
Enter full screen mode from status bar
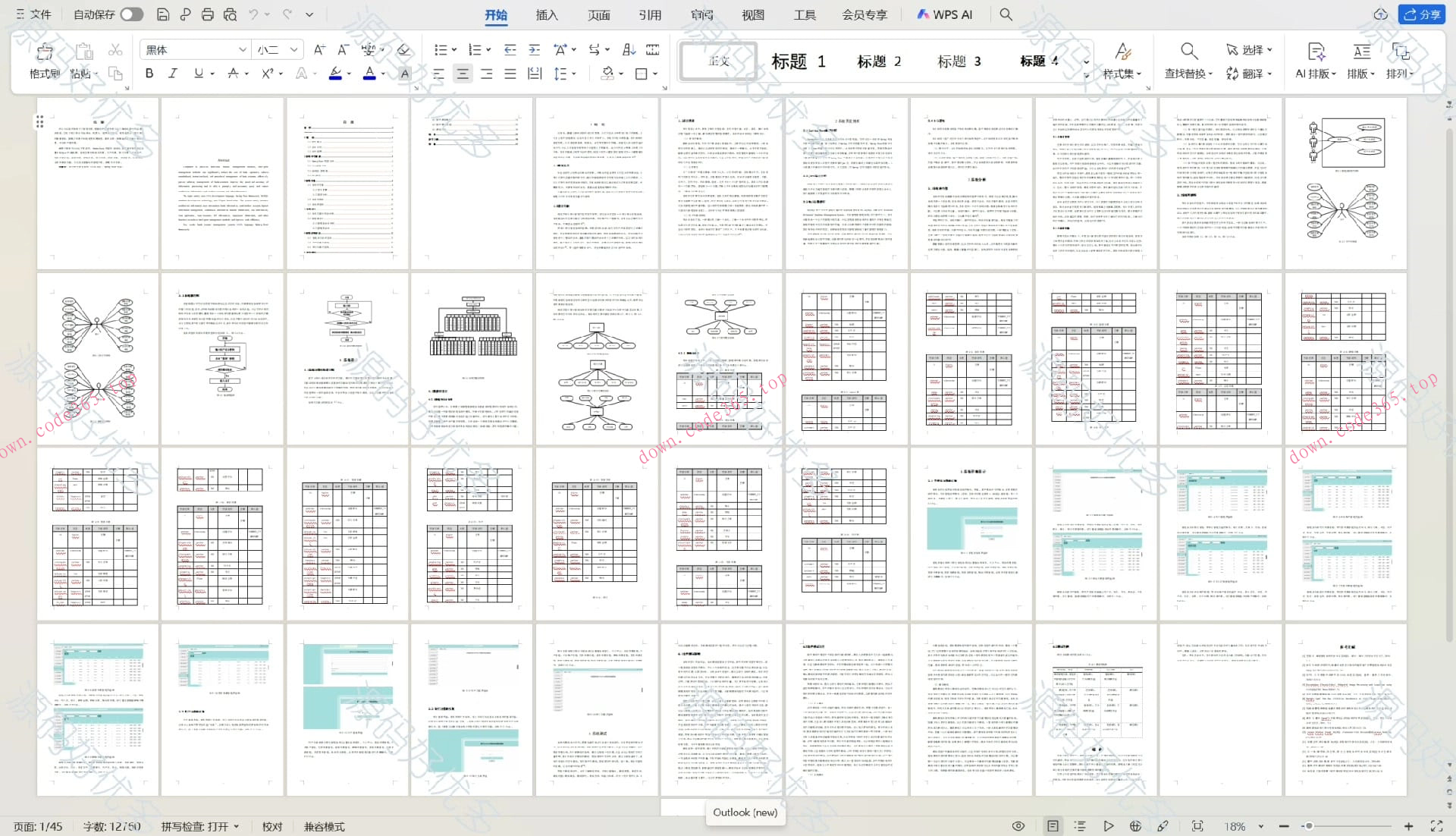1436,826
